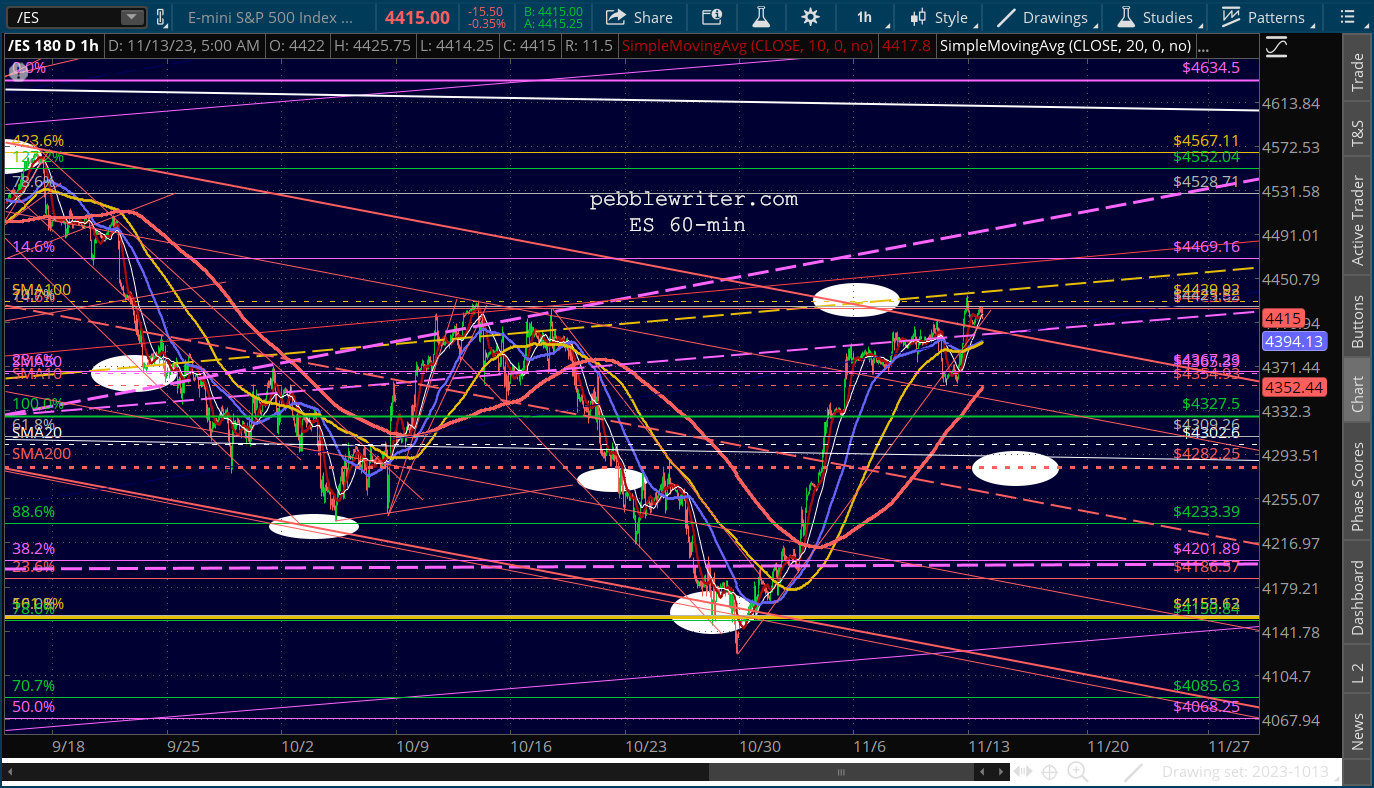1374x788 pixels.
Task: Click the curve icon above price axis
Action: coord(1275,46)
